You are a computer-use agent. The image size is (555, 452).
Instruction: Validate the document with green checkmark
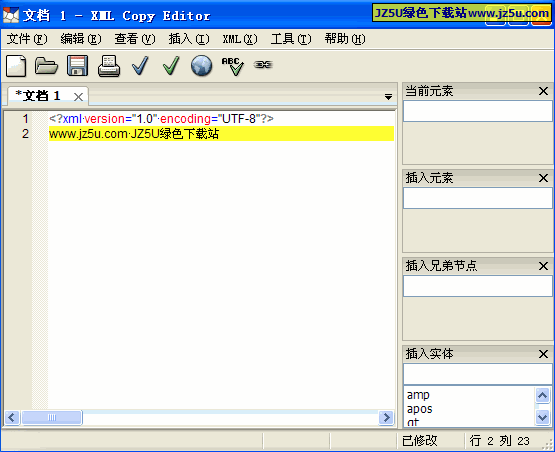point(171,66)
